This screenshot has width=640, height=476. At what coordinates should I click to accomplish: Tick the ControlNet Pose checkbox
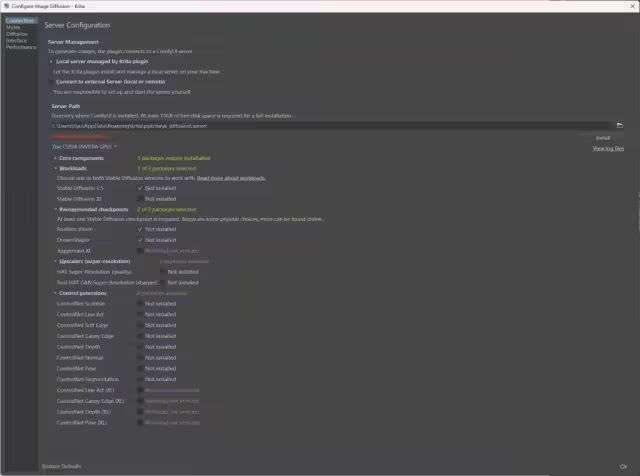click(140, 369)
